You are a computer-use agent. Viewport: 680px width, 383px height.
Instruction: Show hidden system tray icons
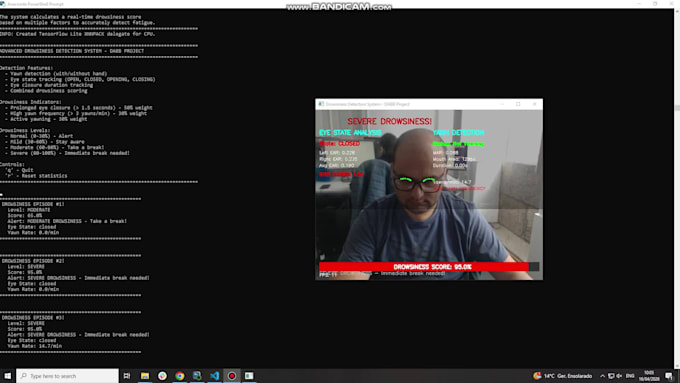point(602,376)
